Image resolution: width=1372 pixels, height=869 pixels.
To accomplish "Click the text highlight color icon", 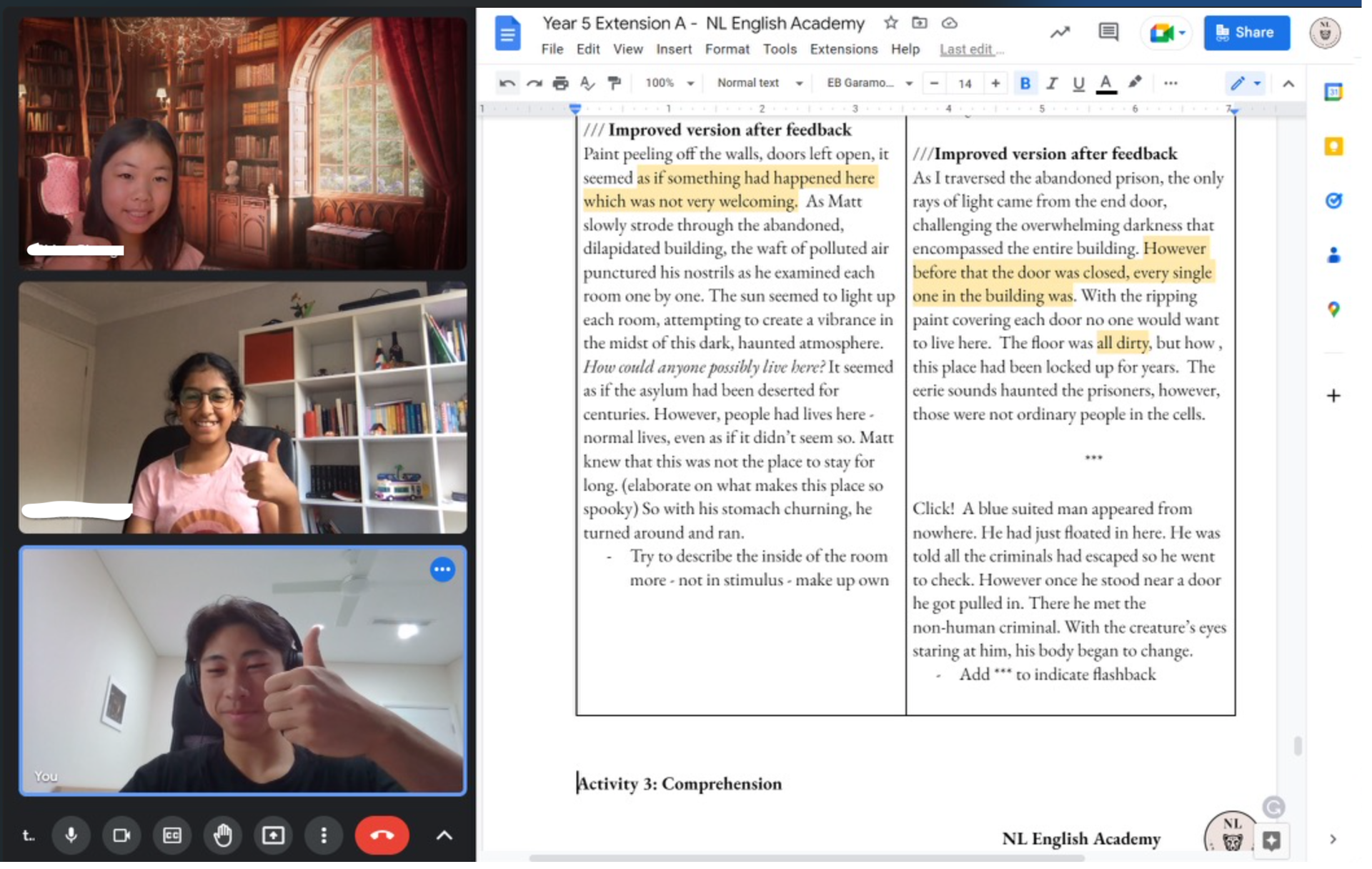I will [x=1133, y=83].
